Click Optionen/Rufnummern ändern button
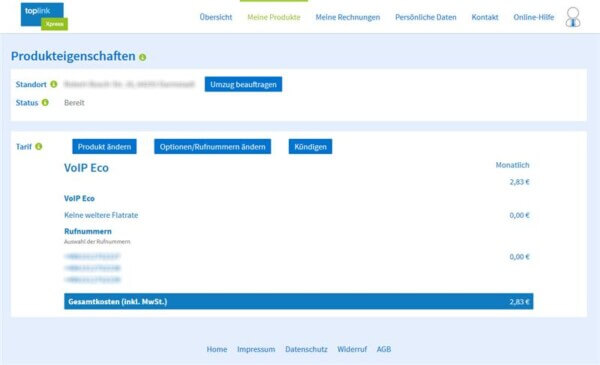This screenshot has width=600, height=365. click(212, 147)
